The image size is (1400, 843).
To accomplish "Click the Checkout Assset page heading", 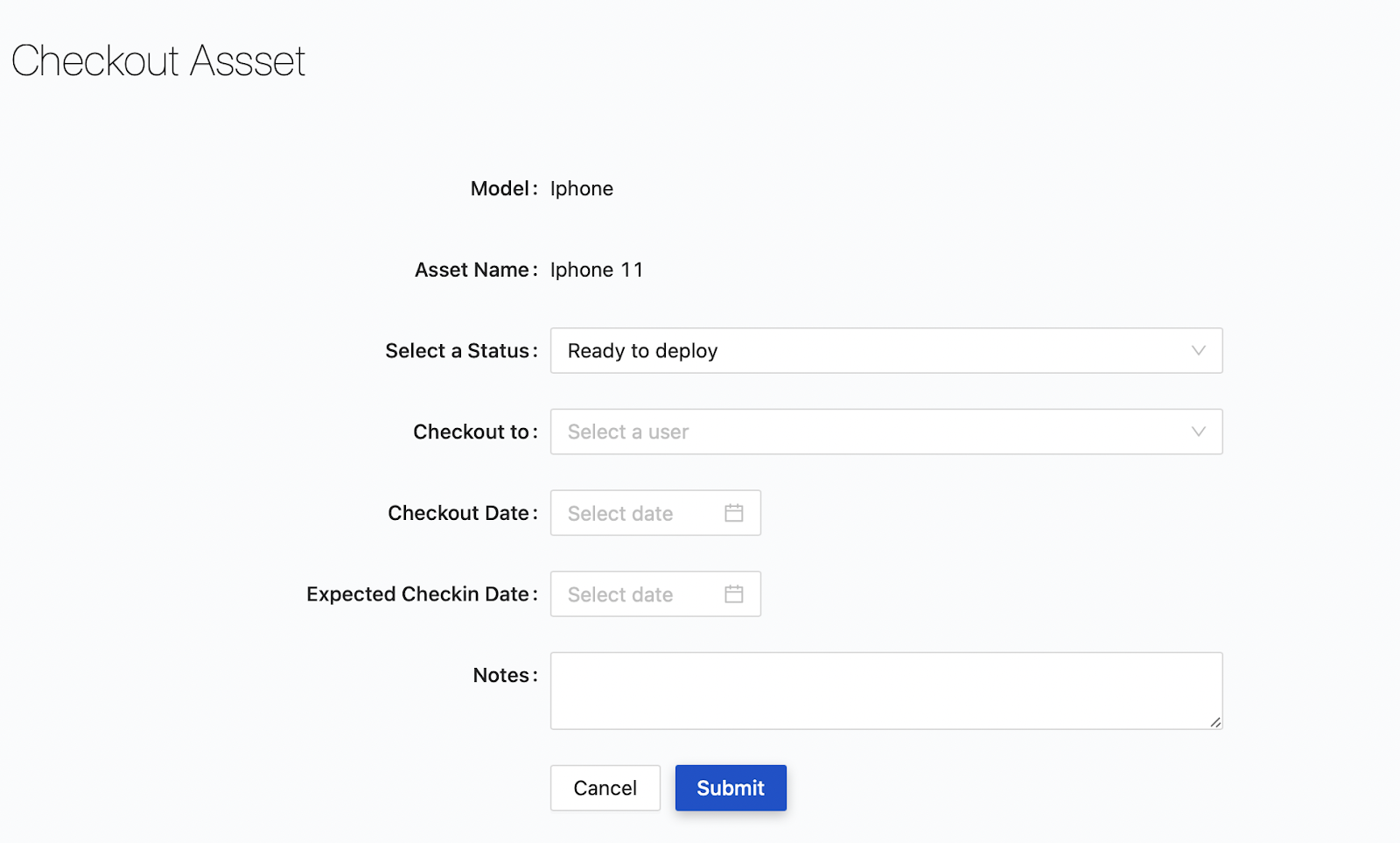I will click(x=158, y=61).
